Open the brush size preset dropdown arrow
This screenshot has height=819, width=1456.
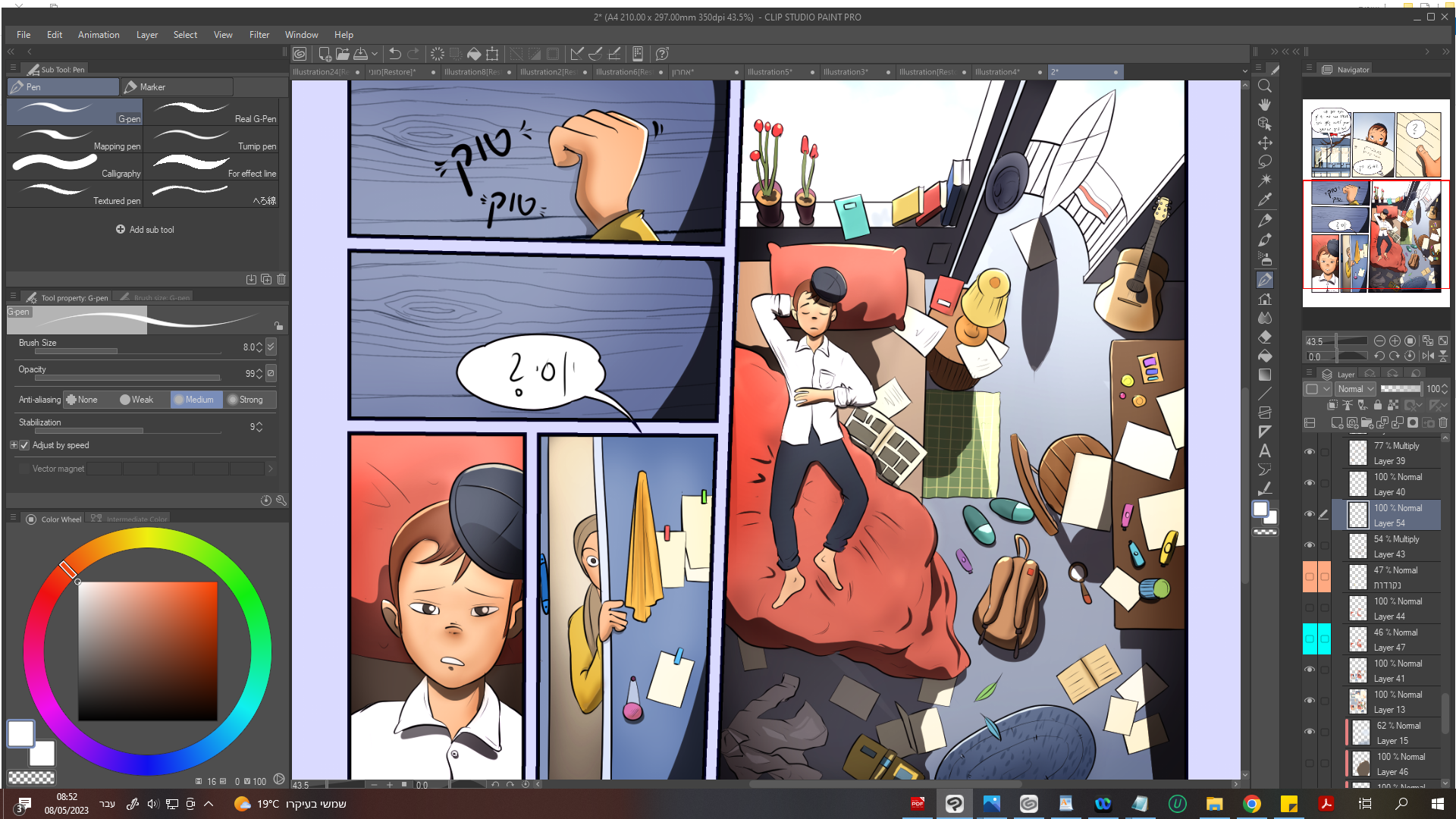pyautogui.click(x=271, y=347)
